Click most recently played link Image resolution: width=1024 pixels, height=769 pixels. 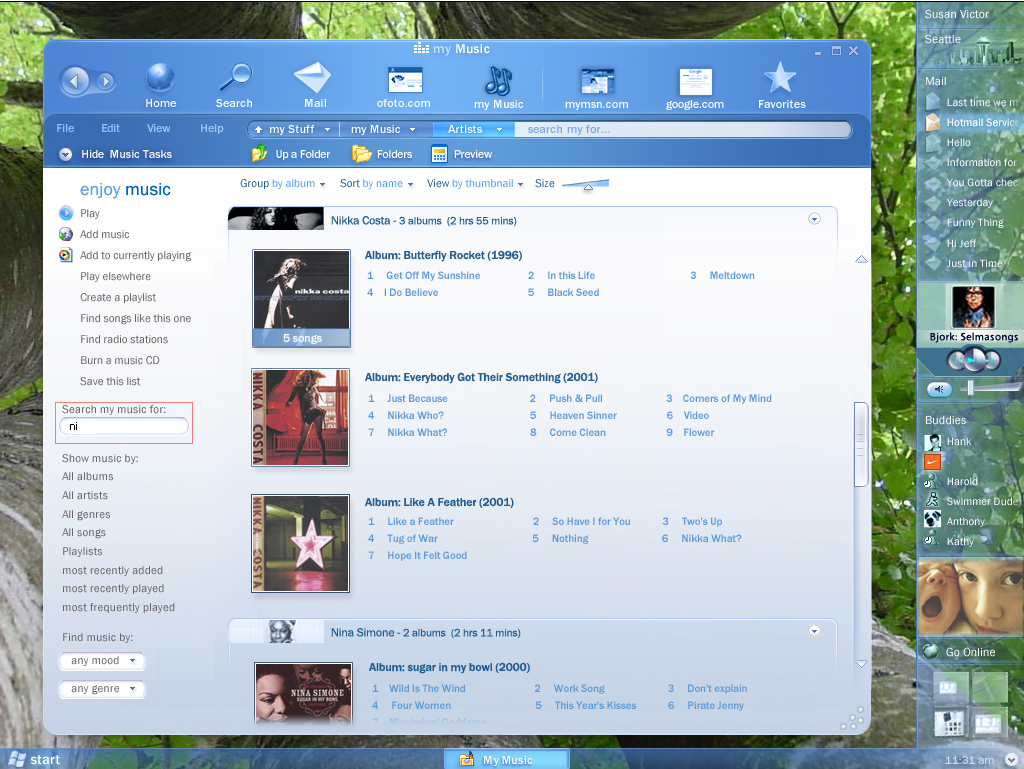coord(113,588)
